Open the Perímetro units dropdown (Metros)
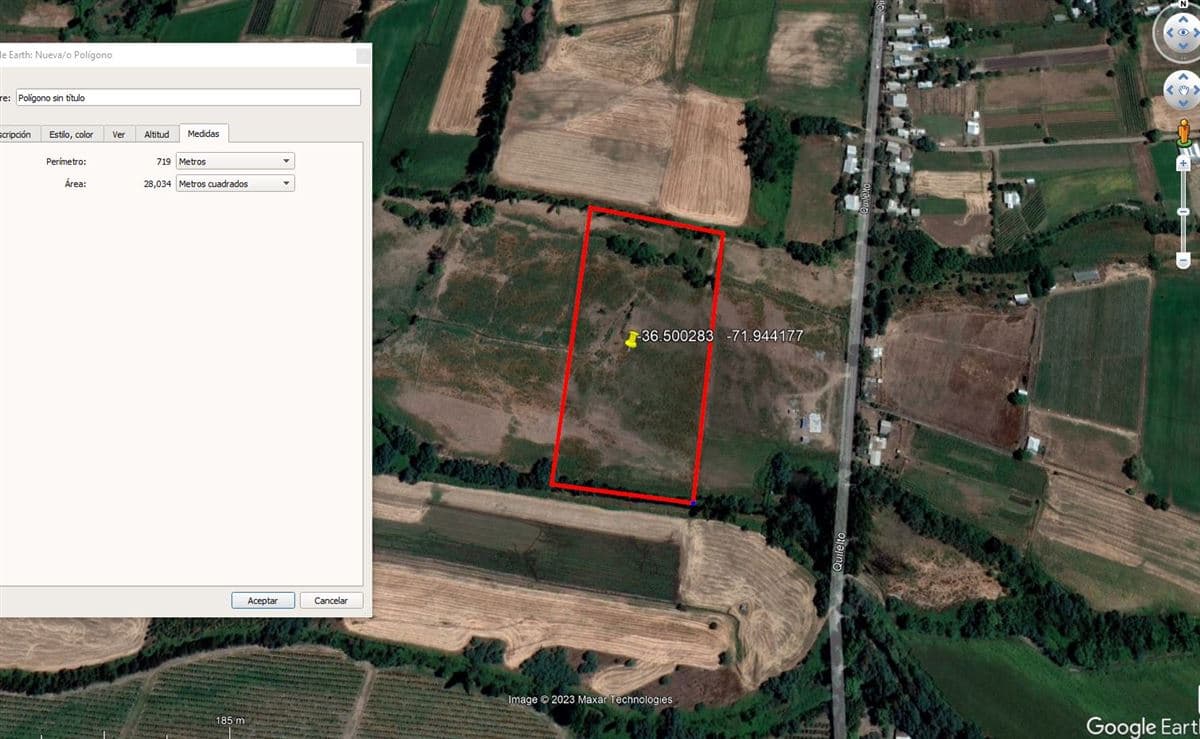 235,161
